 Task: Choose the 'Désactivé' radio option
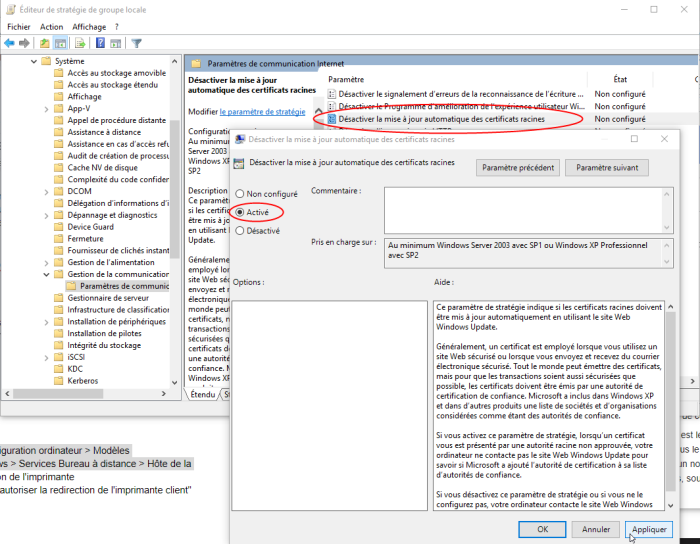coord(240,231)
